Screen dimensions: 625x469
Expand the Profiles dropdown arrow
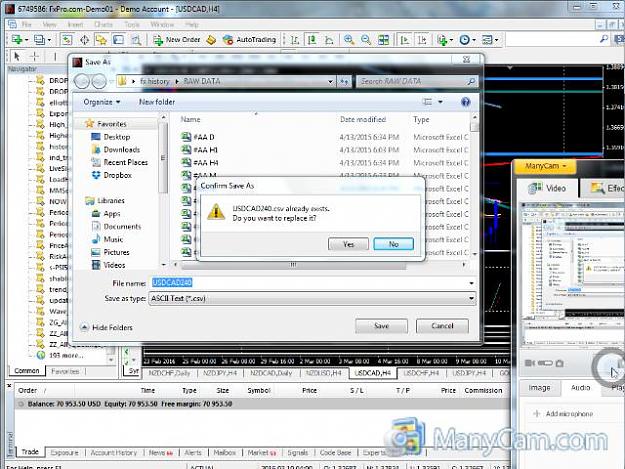point(49,40)
